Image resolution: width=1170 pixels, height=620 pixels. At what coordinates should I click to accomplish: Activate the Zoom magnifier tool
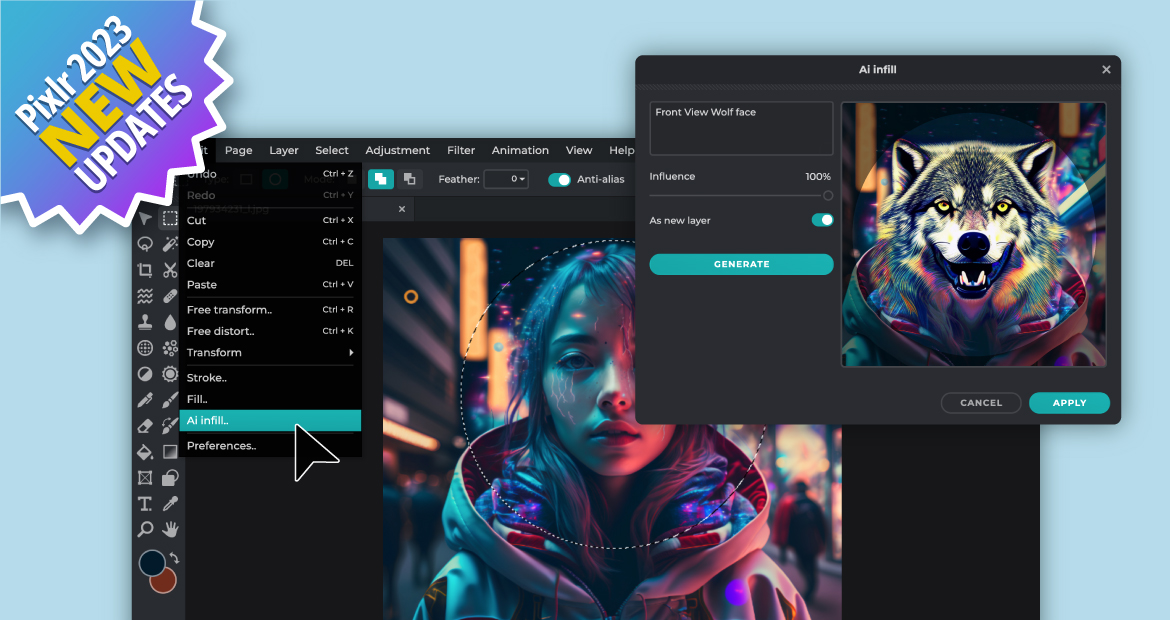point(145,529)
